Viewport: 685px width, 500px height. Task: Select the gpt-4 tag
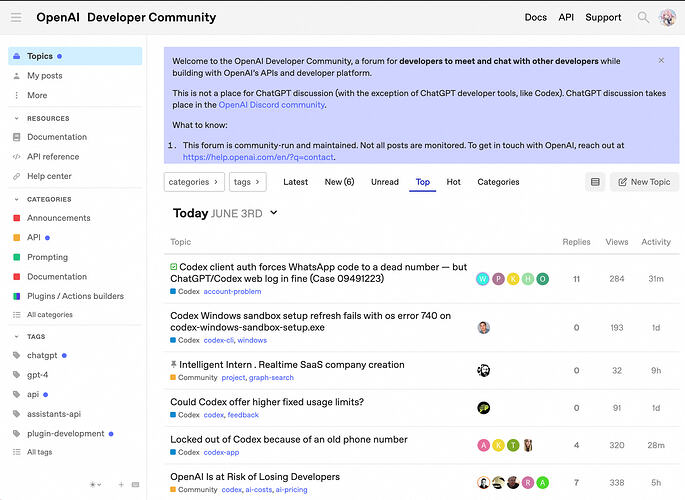(x=38, y=375)
